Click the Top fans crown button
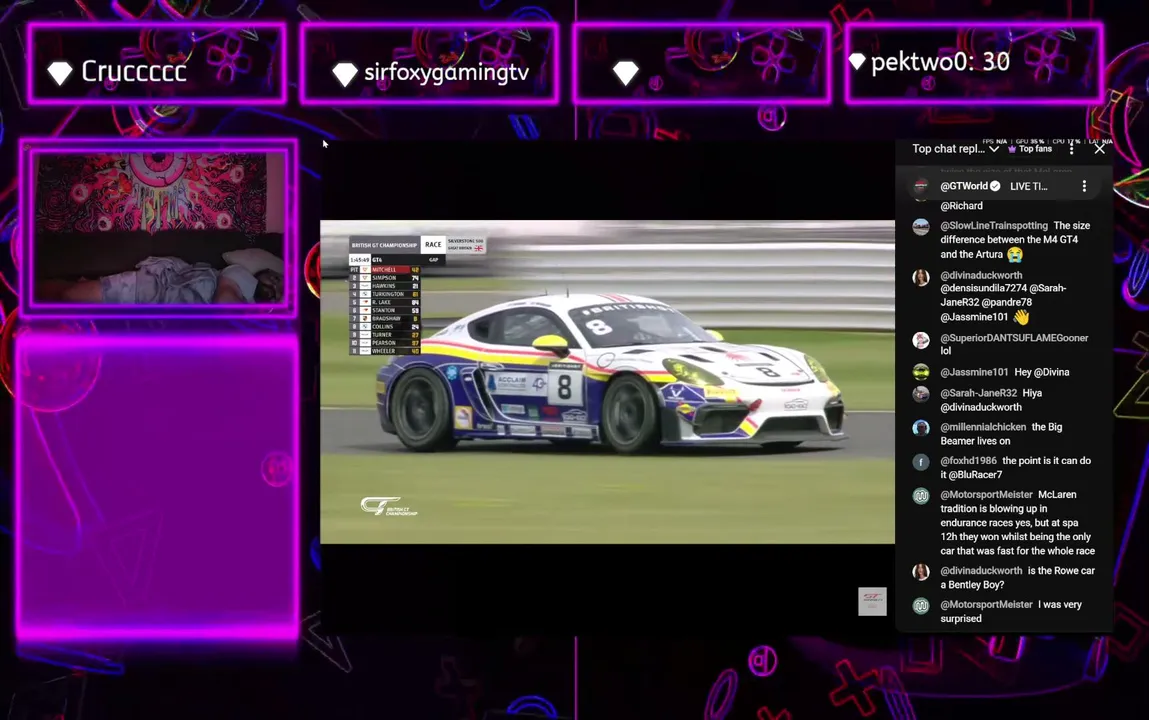The width and height of the screenshot is (1149, 720). tap(1030, 149)
